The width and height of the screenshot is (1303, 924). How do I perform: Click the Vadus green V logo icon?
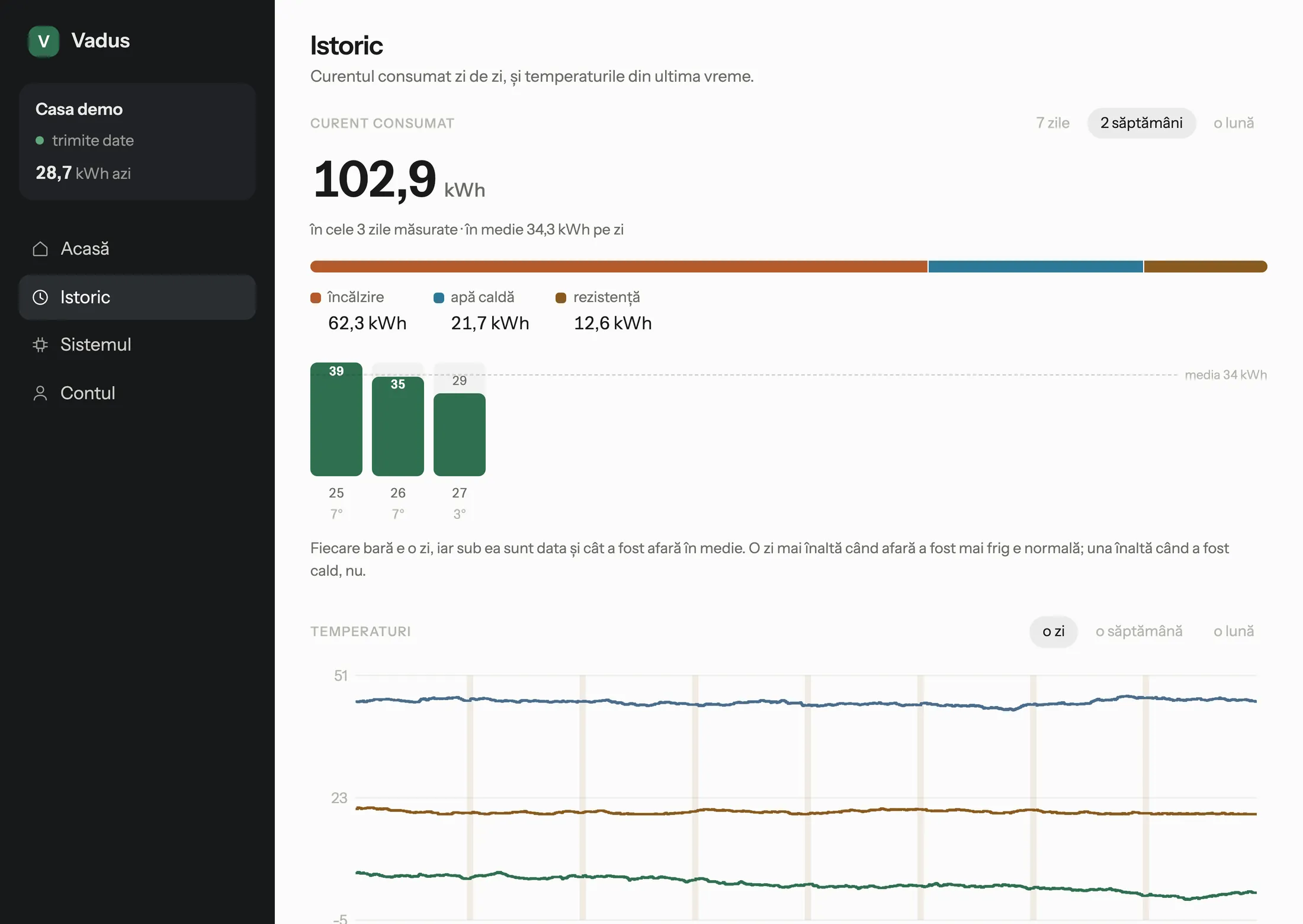tap(44, 41)
